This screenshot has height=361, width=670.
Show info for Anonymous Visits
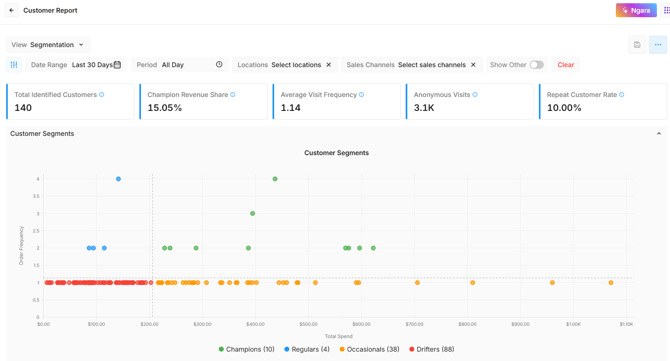tap(475, 95)
